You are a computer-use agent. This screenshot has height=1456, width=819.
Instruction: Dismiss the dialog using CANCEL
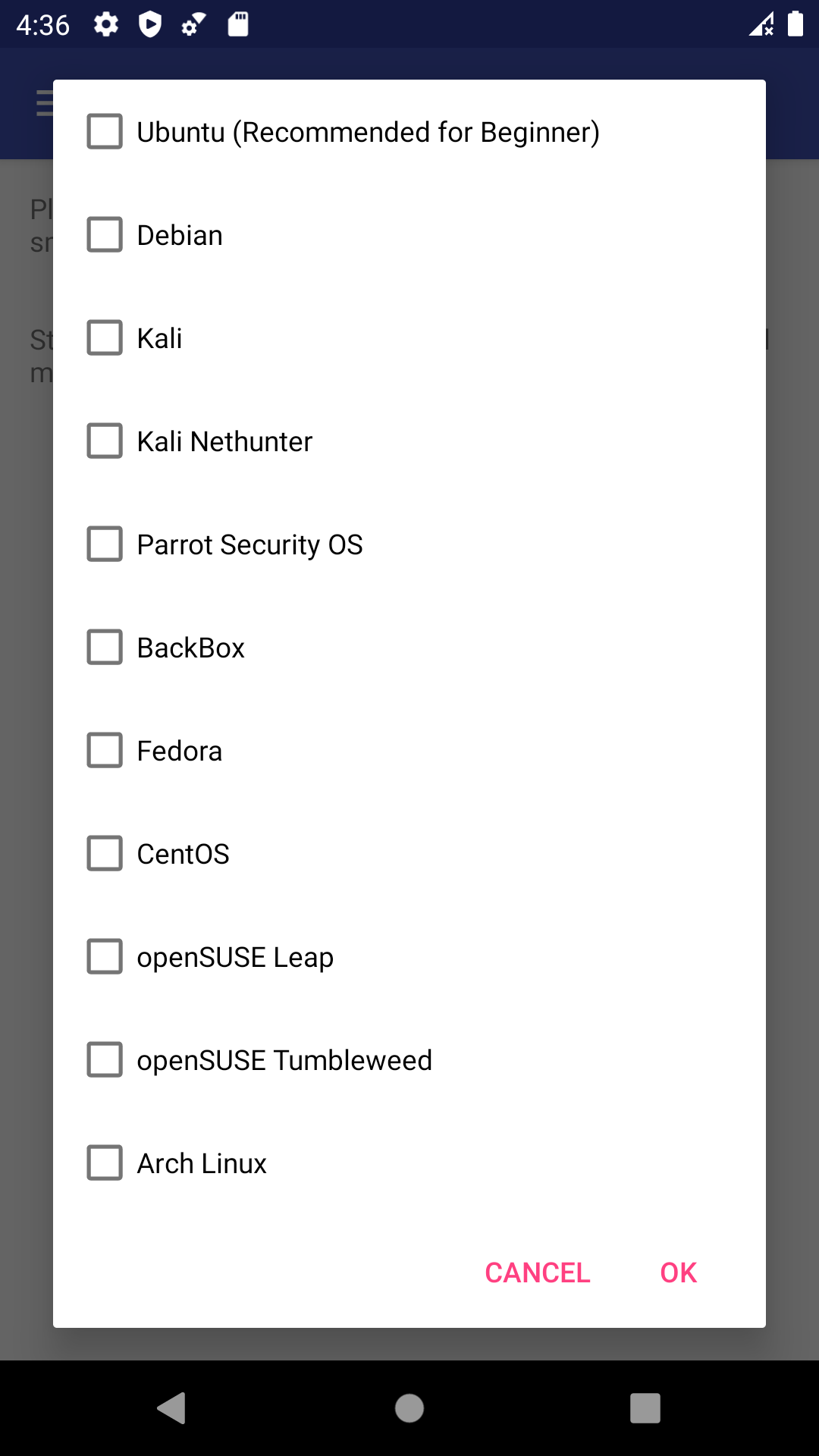[537, 1272]
